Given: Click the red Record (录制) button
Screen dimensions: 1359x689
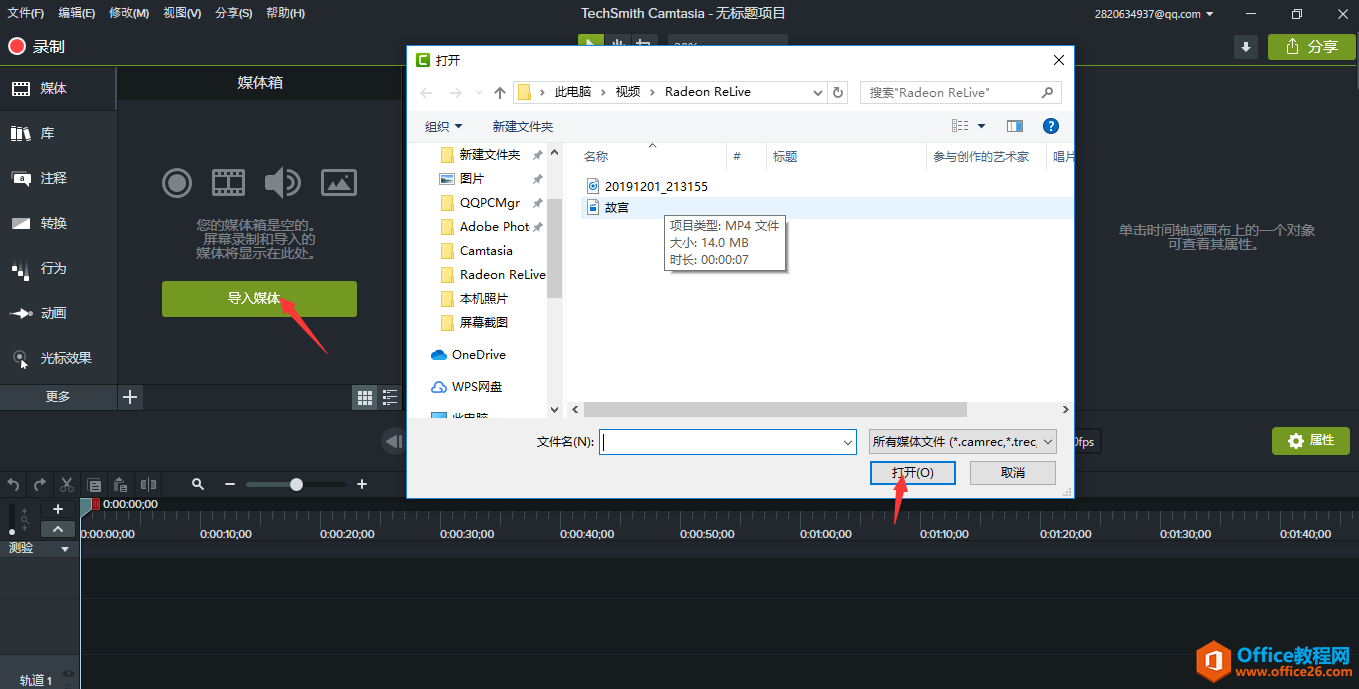Looking at the screenshot, I should coord(36,47).
